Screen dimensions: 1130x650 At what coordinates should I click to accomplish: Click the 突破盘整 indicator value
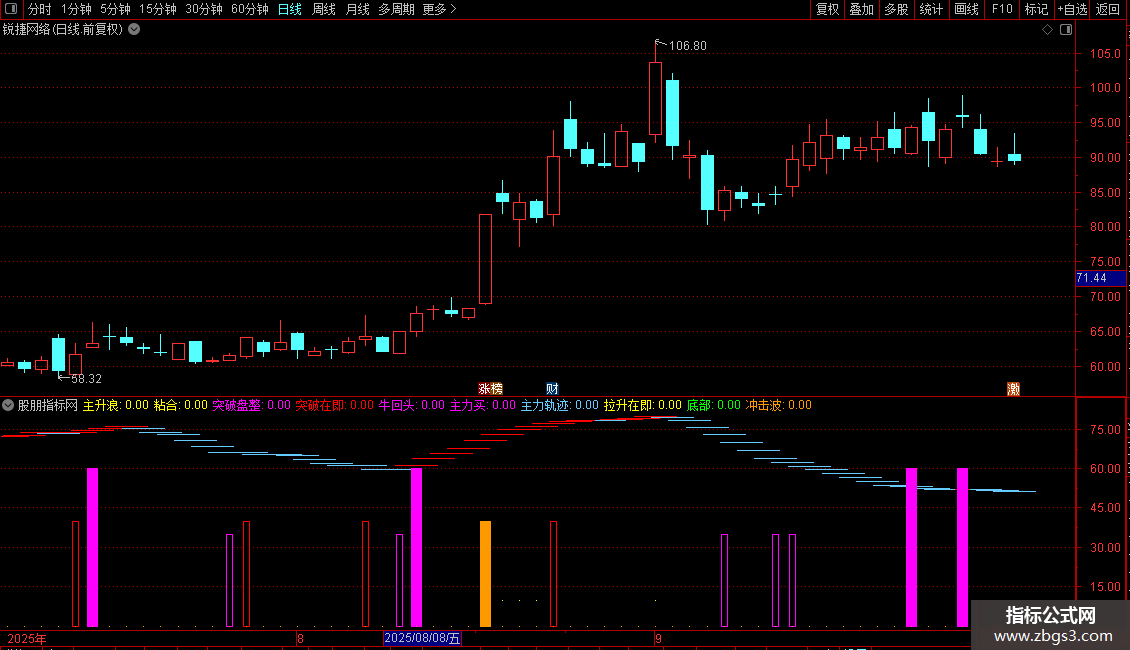tap(252, 405)
